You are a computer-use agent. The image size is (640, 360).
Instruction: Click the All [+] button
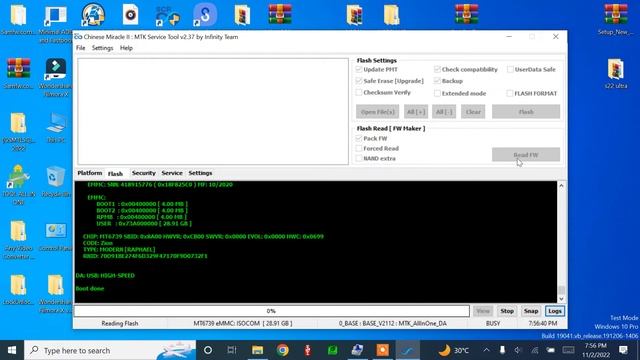416,112
